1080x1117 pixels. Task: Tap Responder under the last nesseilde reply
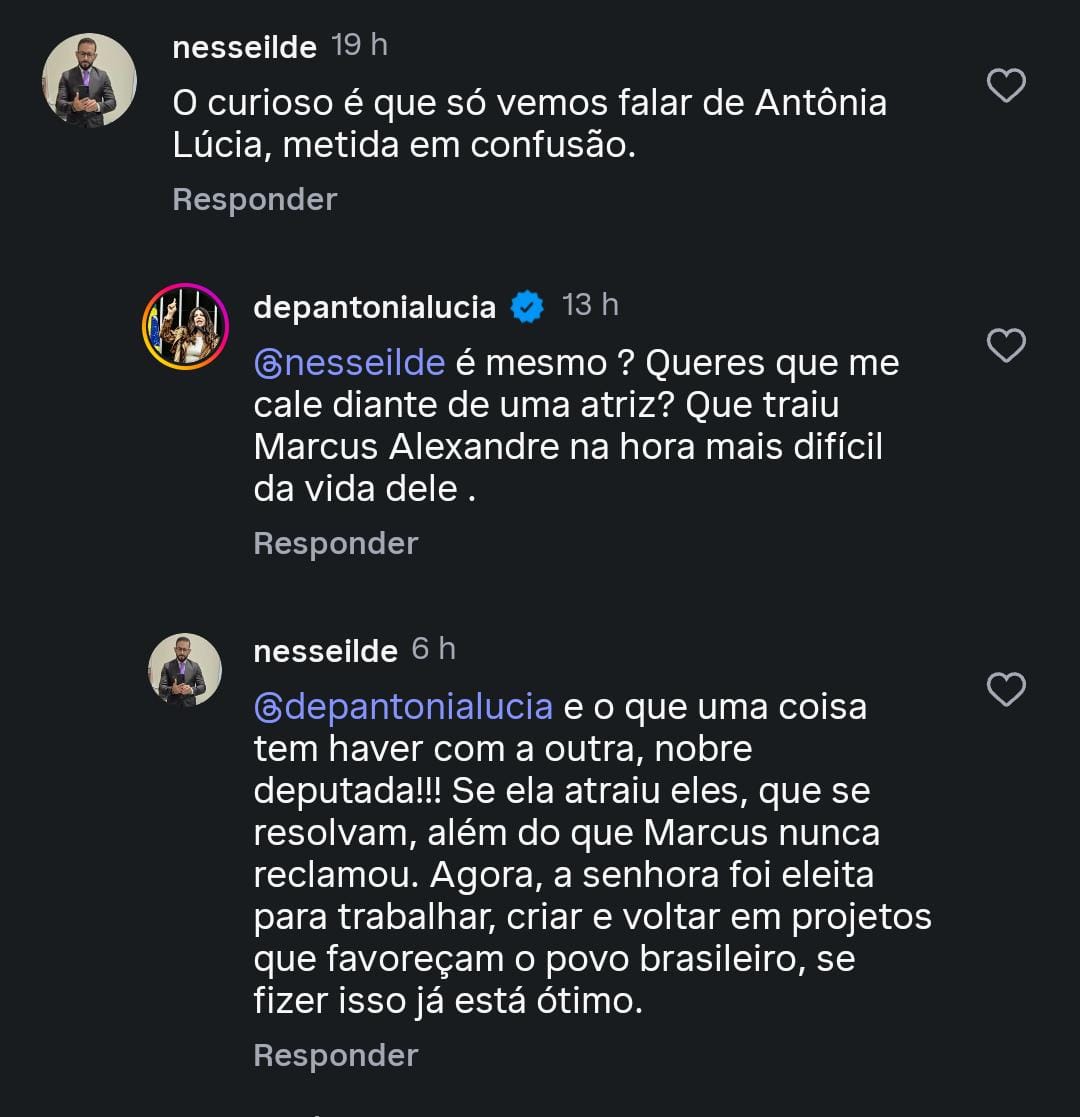[335, 1055]
